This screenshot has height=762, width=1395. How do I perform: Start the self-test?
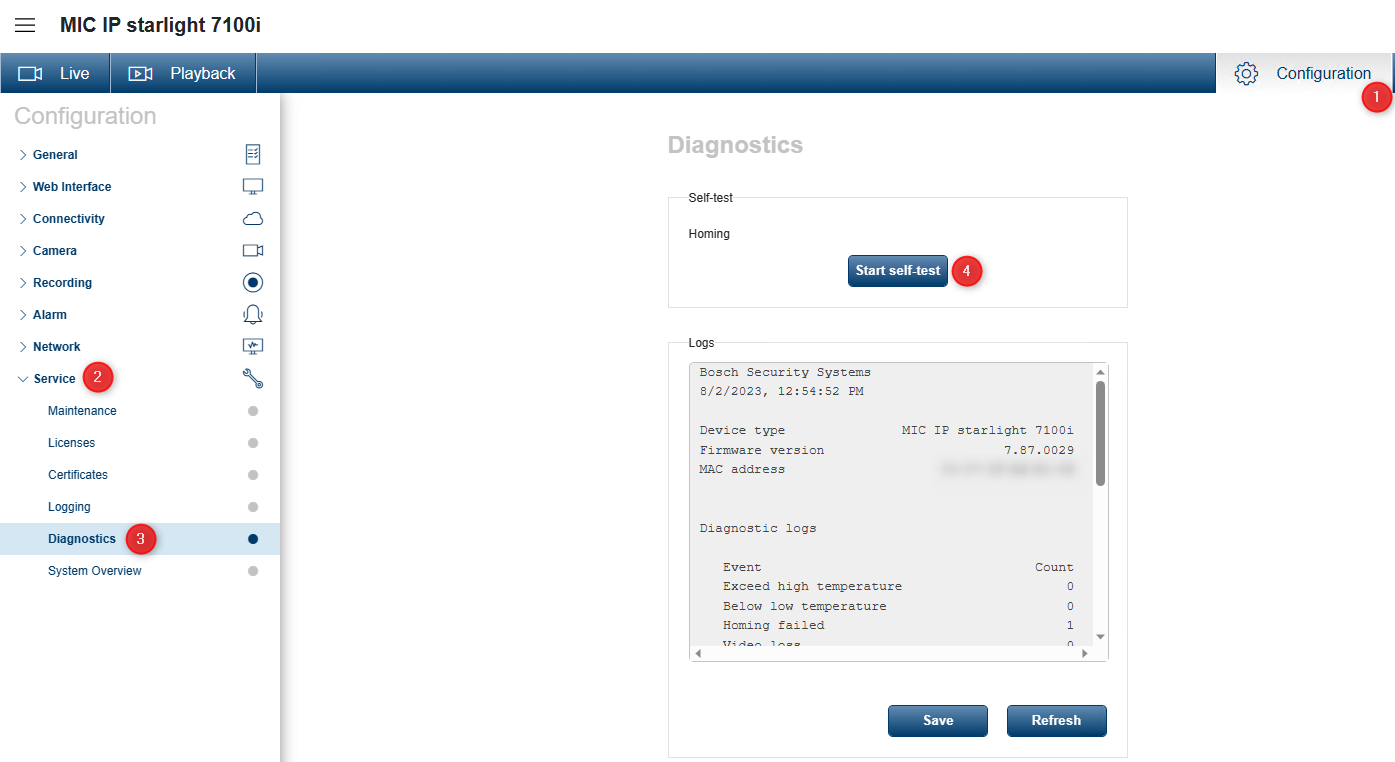898,271
